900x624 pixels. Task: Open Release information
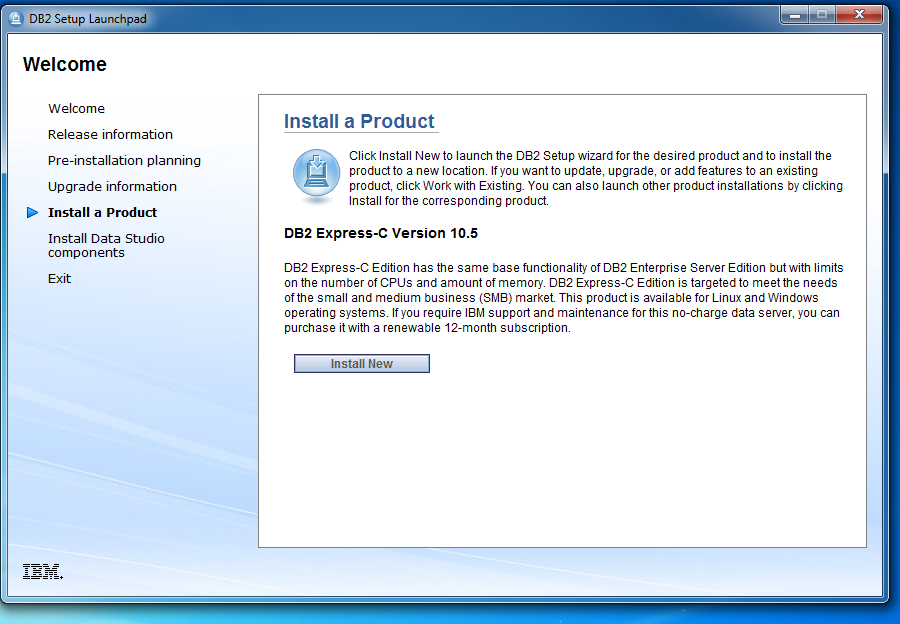(110, 134)
